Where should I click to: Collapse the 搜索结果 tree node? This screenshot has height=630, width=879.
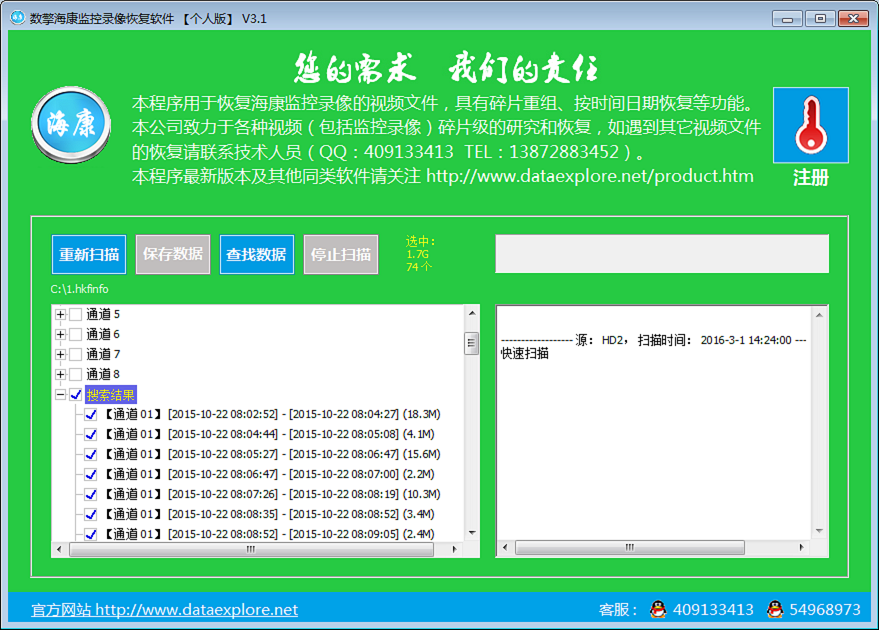(61, 395)
